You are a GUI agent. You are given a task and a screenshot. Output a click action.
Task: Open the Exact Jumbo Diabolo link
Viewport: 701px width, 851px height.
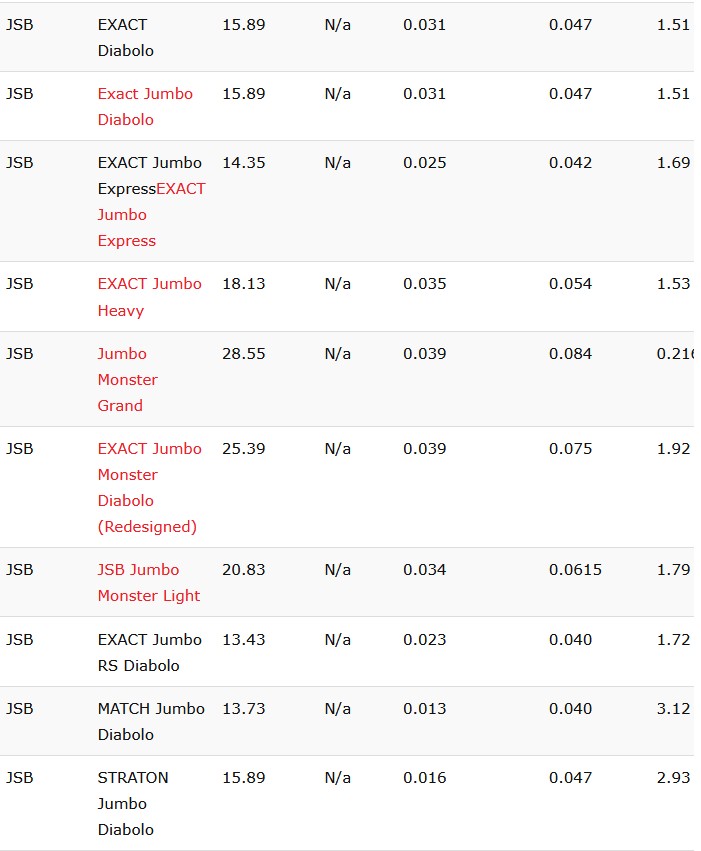click(145, 106)
